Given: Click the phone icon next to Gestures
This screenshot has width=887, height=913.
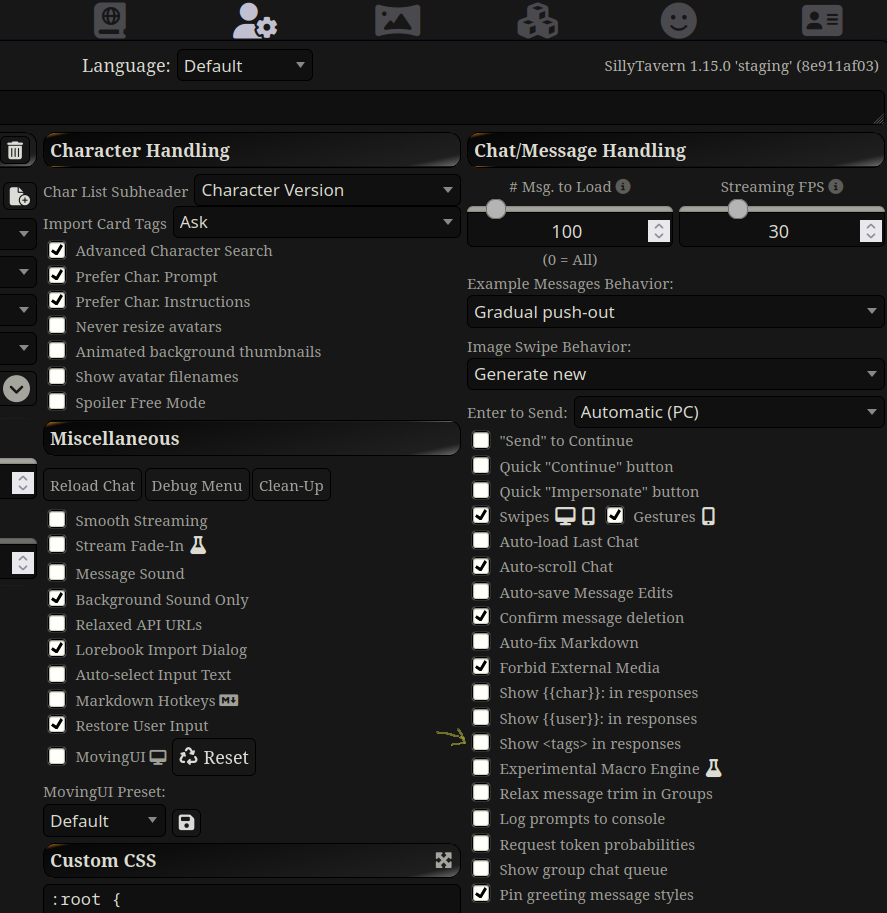Looking at the screenshot, I should pos(708,516).
